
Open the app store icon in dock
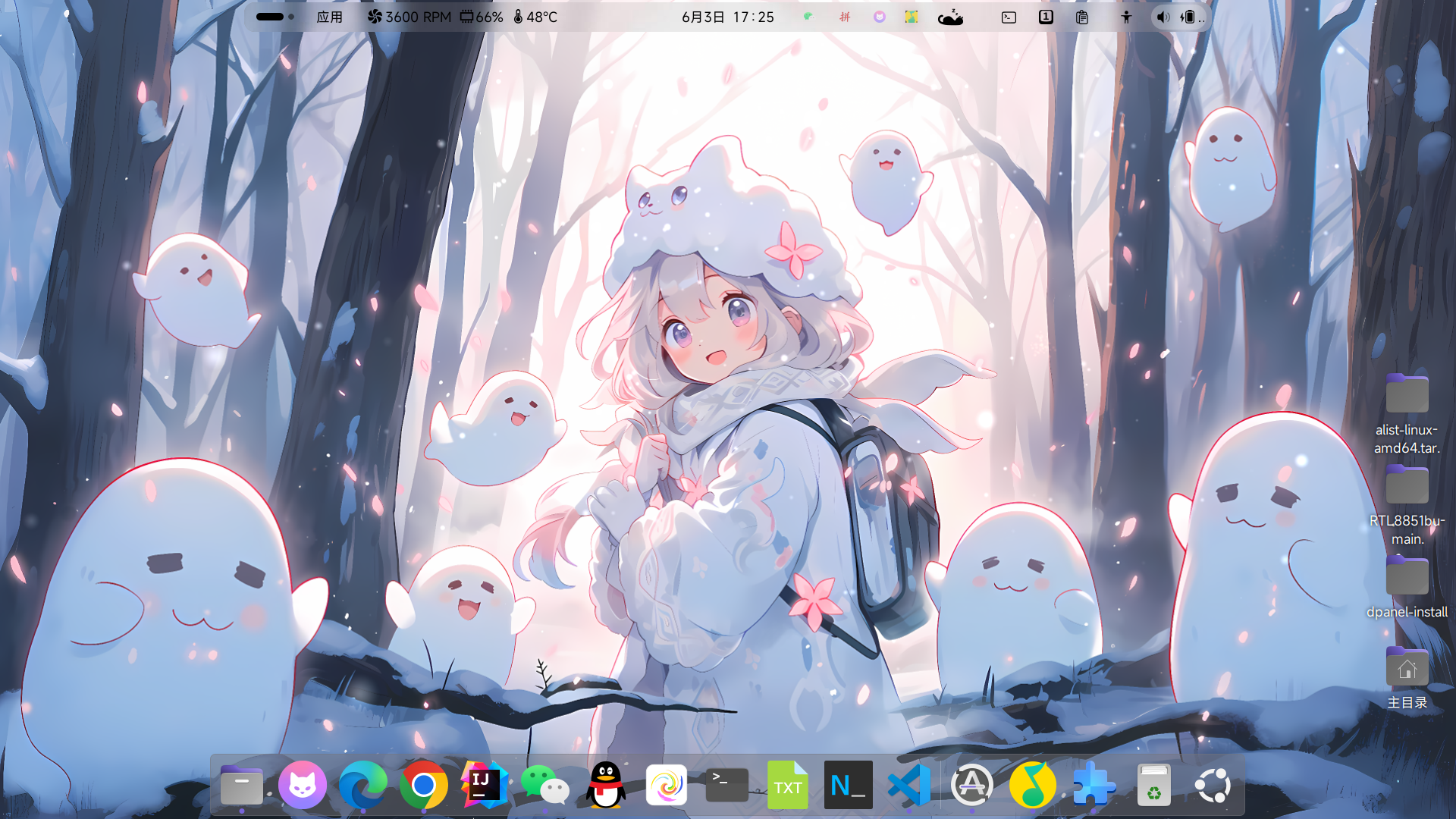971,785
